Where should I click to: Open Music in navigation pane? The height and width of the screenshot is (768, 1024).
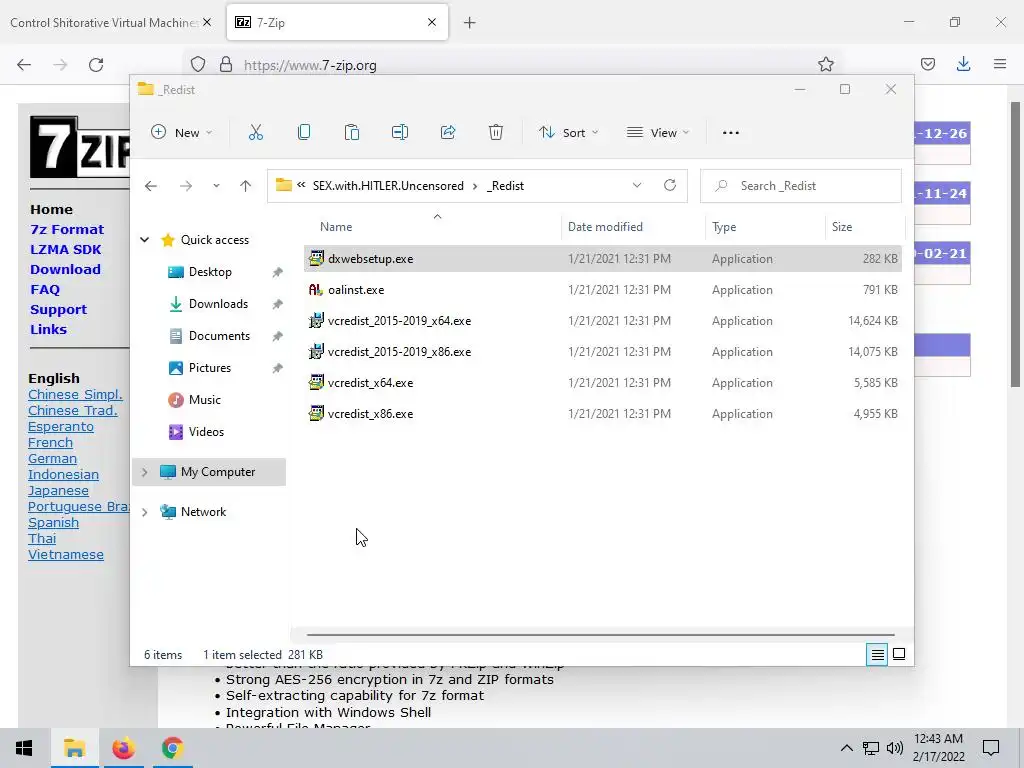204,400
